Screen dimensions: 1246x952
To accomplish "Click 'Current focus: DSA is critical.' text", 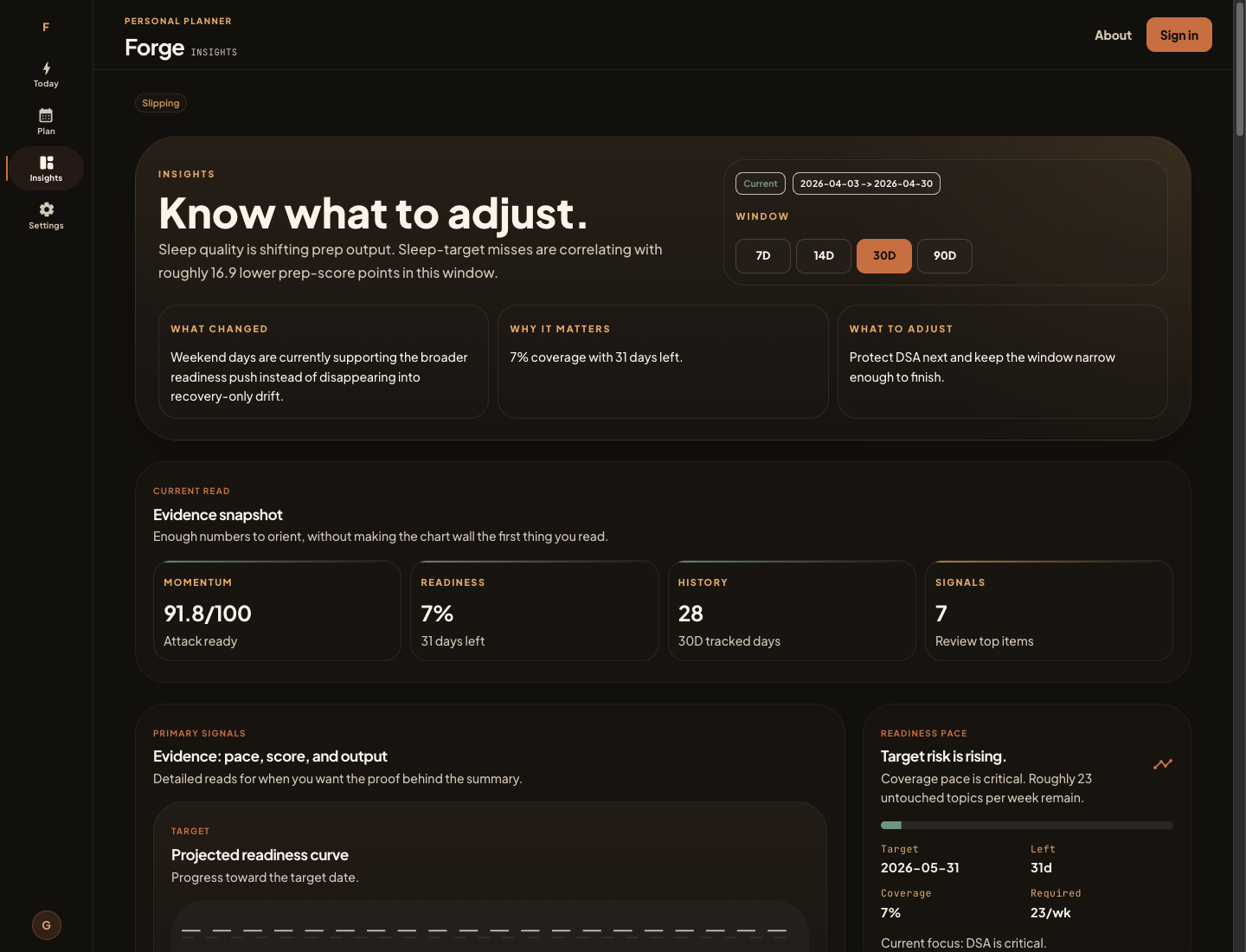I will click(x=964, y=943).
